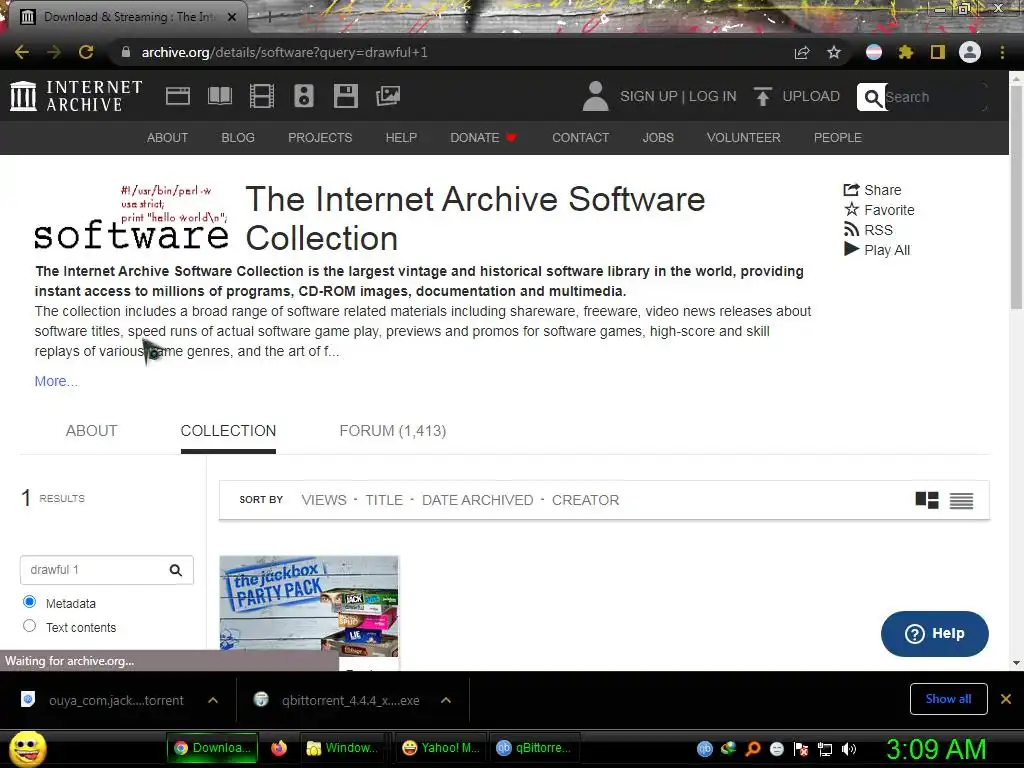The image size is (1024, 768).
Task: Switch to tile grid view
Action: [927, 500]
